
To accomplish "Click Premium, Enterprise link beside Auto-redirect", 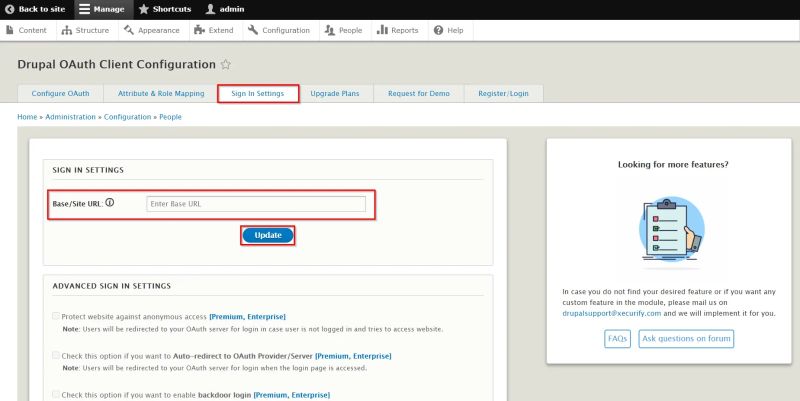I will (x=353, y=356).
